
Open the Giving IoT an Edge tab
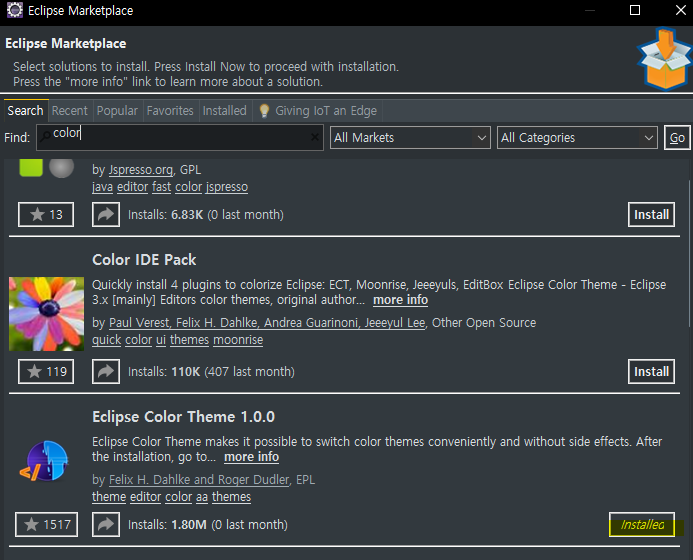point(318,110)
